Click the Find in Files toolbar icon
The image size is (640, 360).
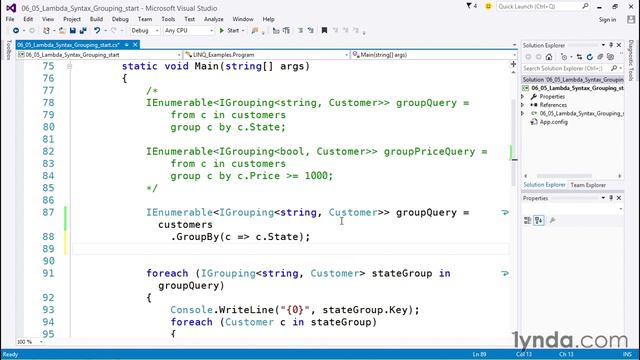point(255,31)
